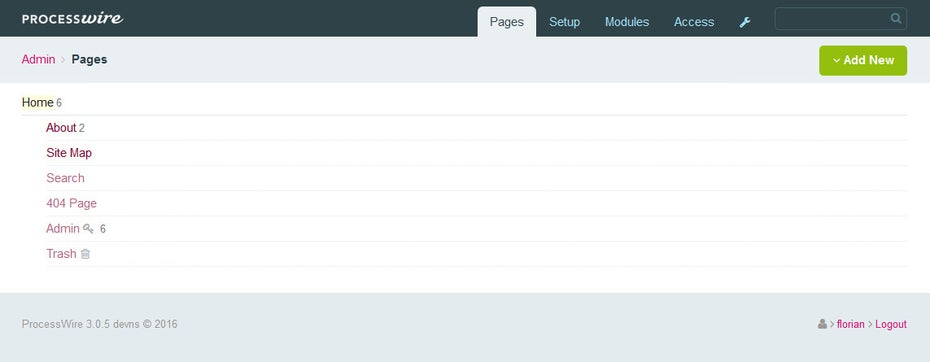Click the ProcessWire logo
This screenshot has width=930, height=362.
coord(72,18)
